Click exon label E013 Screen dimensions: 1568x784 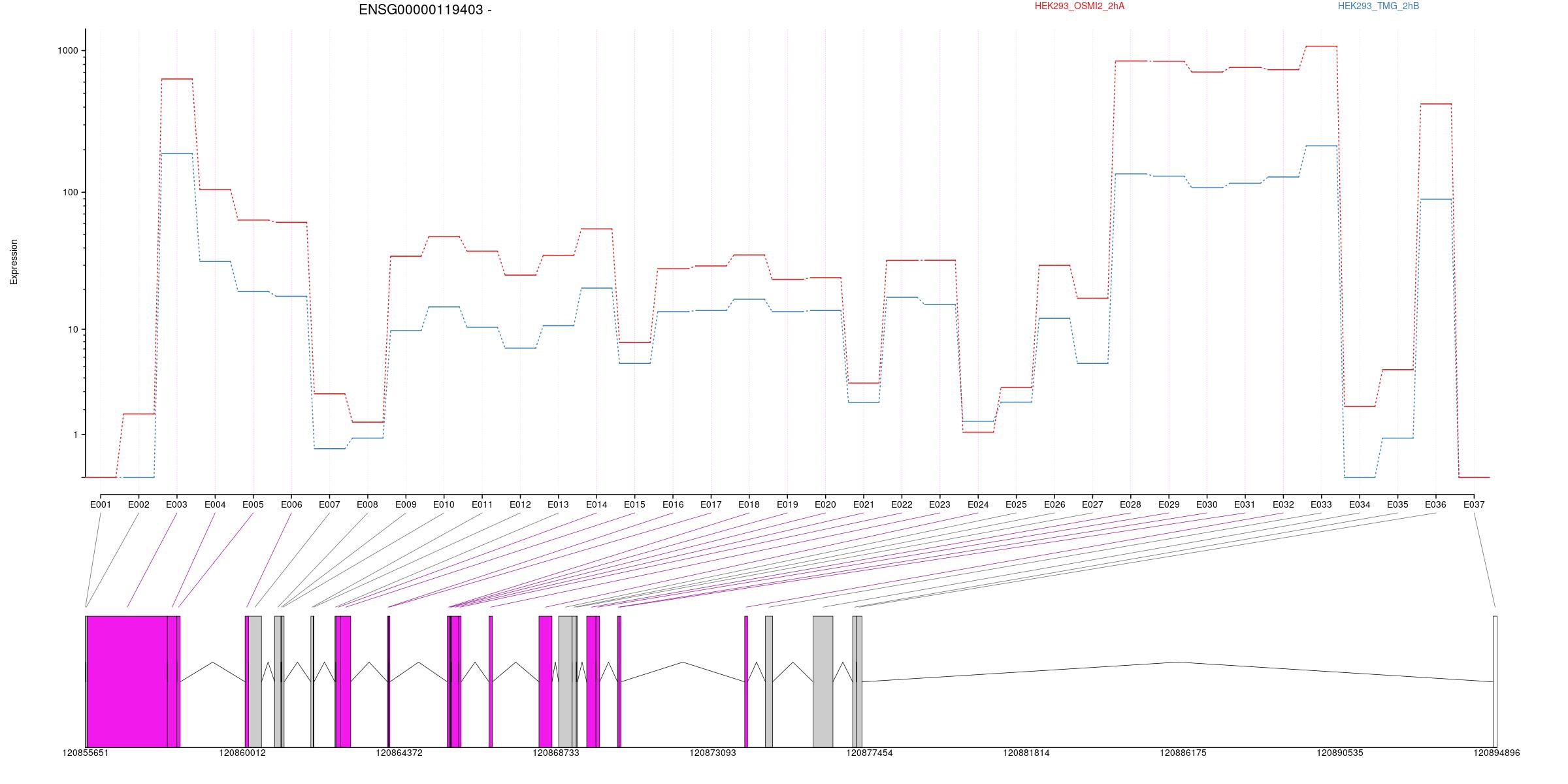tap(558, 504)
